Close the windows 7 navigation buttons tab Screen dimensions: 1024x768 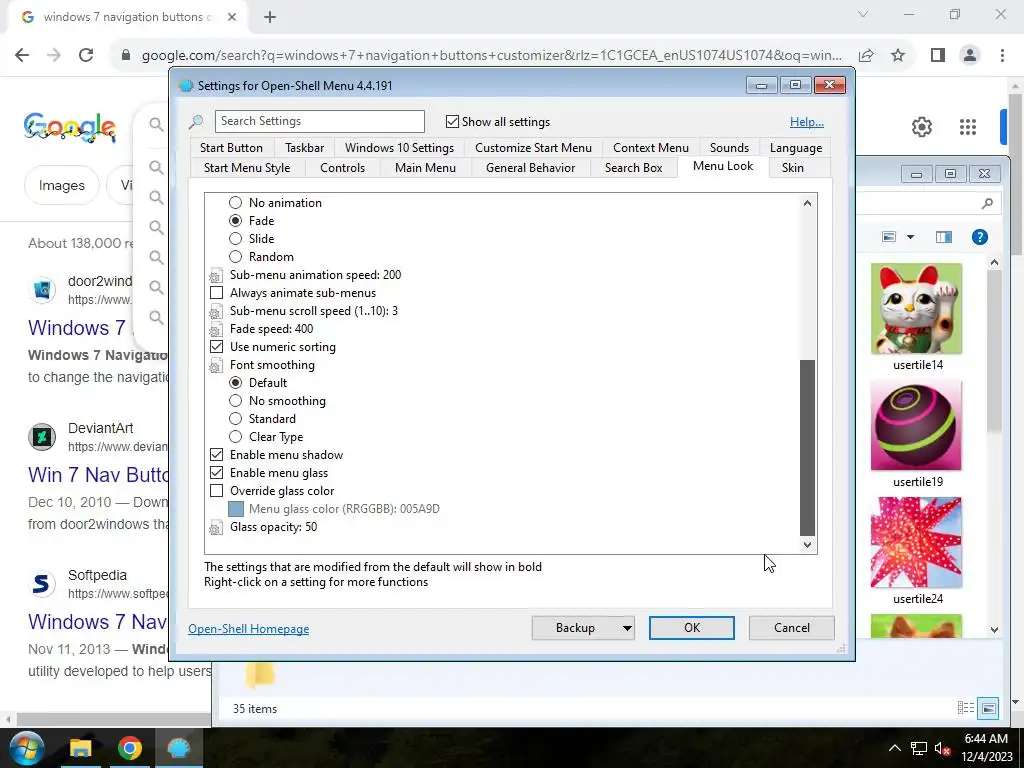click(232, 17)
